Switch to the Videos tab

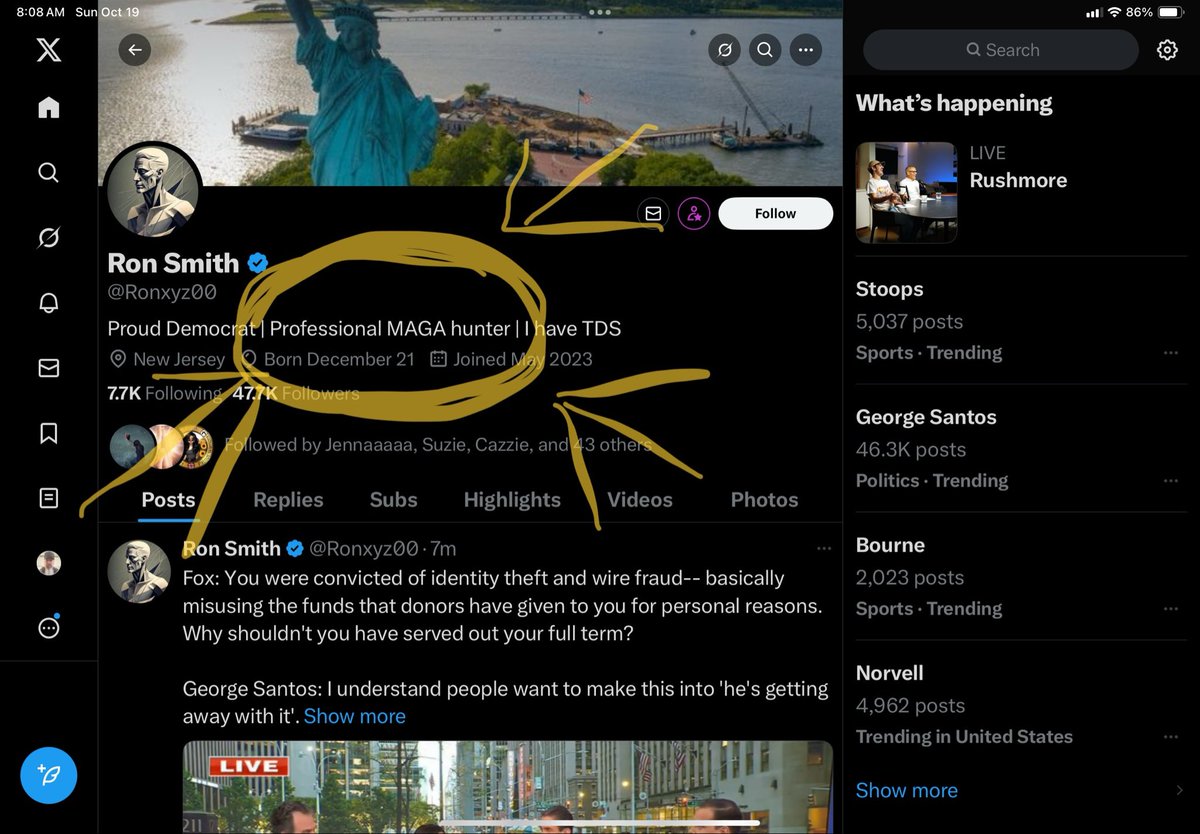[x=640, y=500]
